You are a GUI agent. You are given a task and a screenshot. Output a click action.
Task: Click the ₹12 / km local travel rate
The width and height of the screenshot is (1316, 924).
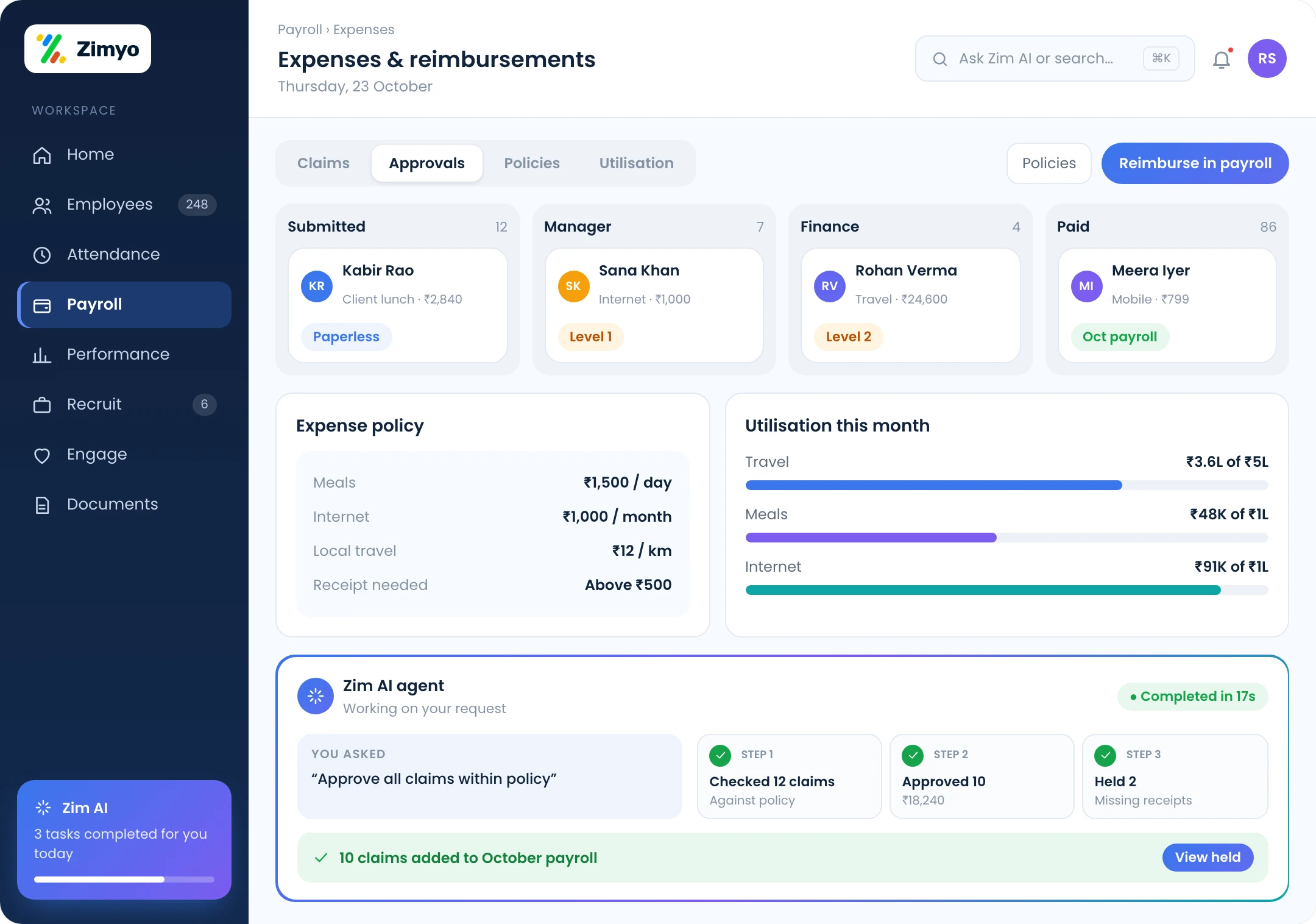pyautogui.click(x=642, y=551)
